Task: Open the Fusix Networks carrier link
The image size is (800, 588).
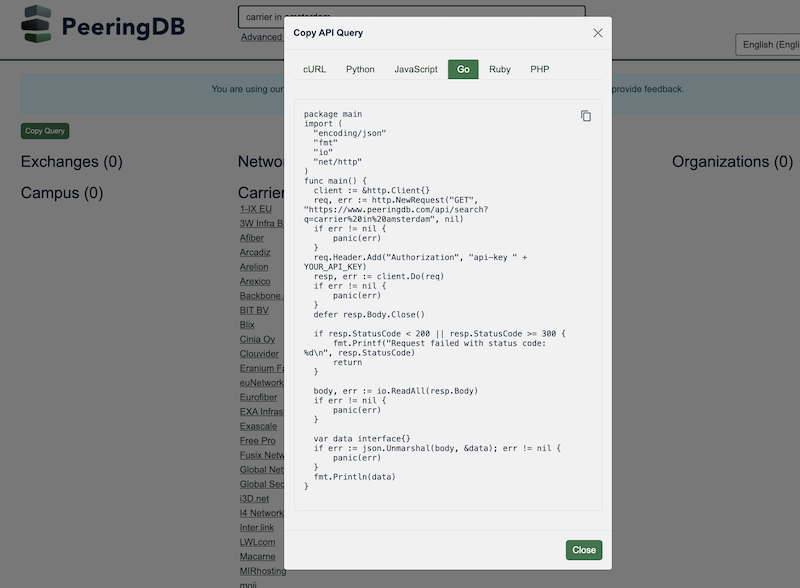Action: pyautogui.click(x=261, y=455)
